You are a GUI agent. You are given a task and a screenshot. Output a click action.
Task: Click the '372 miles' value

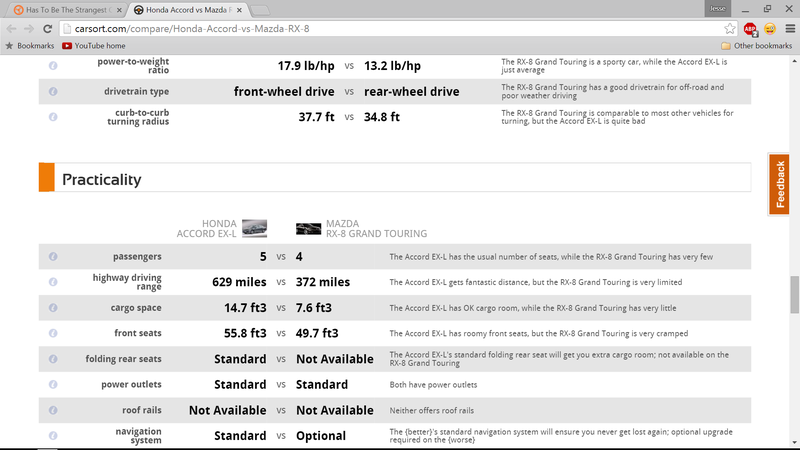click(323, 282)
